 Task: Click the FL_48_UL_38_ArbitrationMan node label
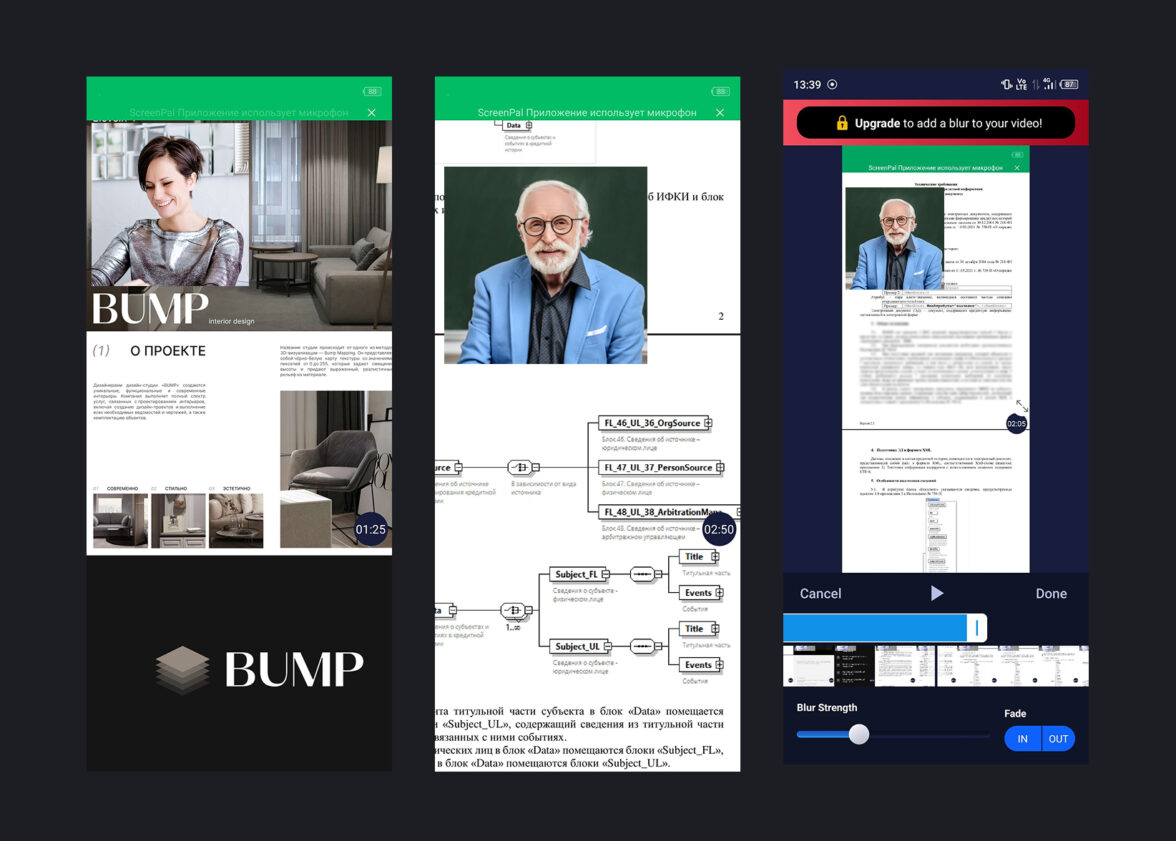(663, 512)
